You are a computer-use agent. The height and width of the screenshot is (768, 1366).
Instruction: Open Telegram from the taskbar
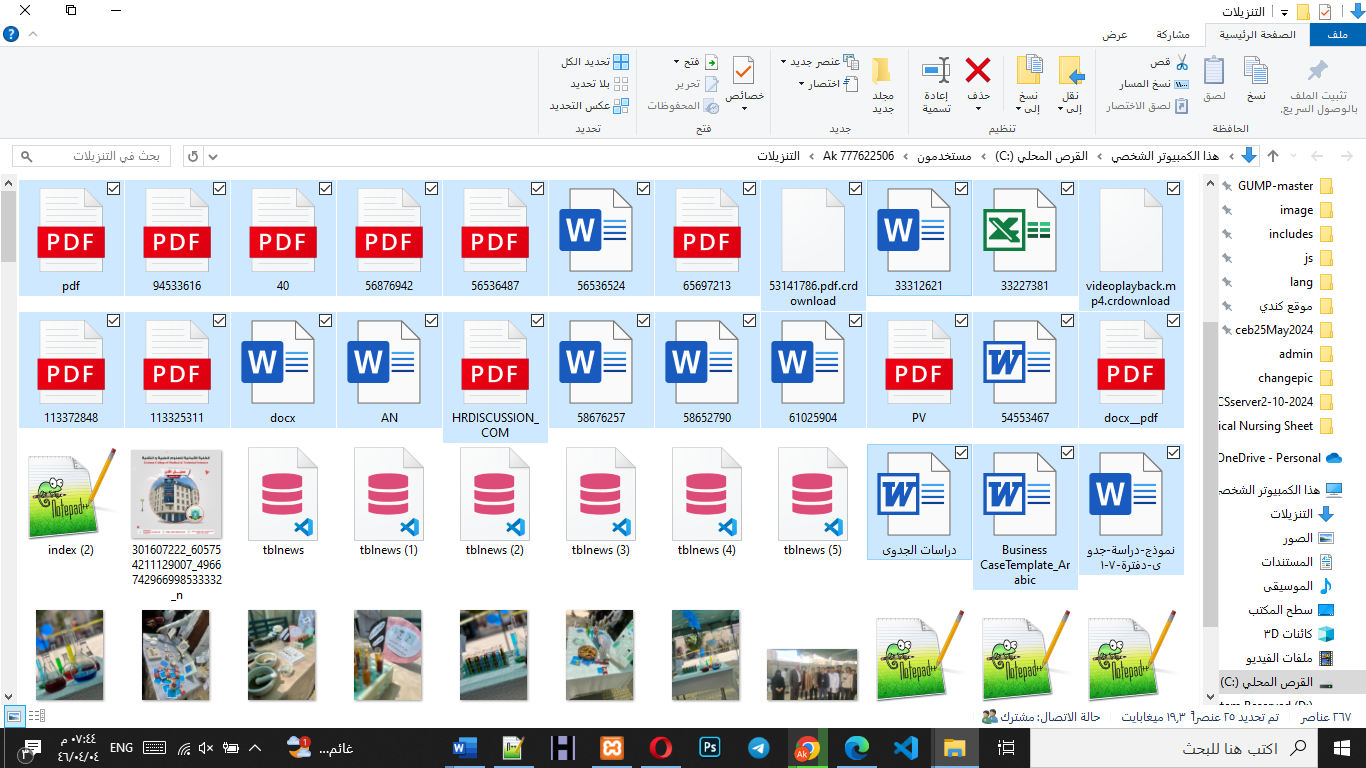[x=759, y=747]
